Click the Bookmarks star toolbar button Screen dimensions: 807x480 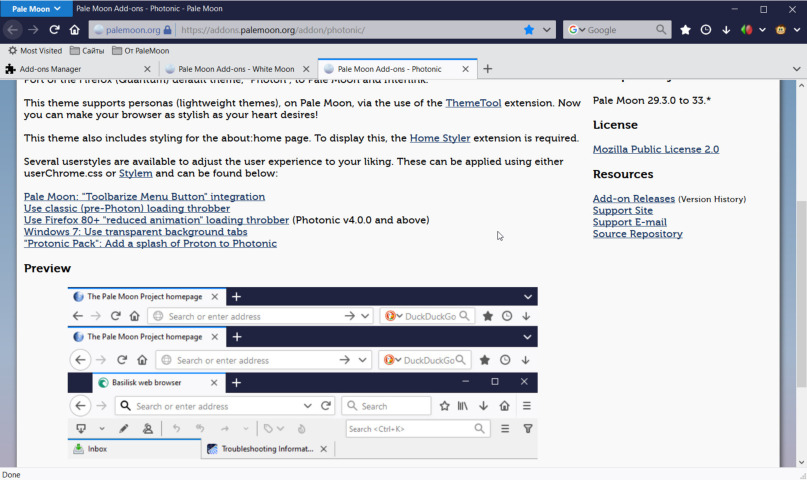[685, 30]
